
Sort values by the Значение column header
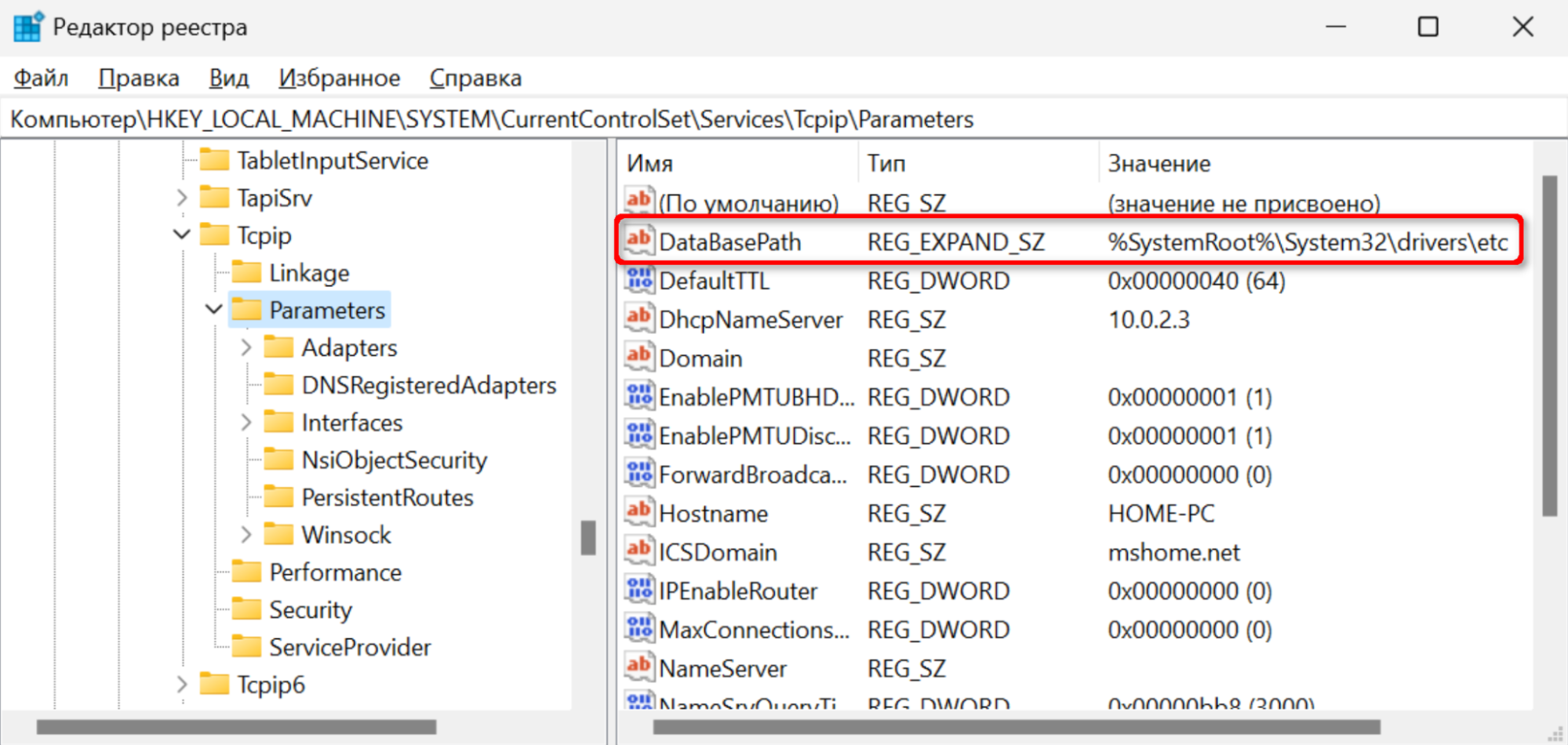coord(1315,163)
